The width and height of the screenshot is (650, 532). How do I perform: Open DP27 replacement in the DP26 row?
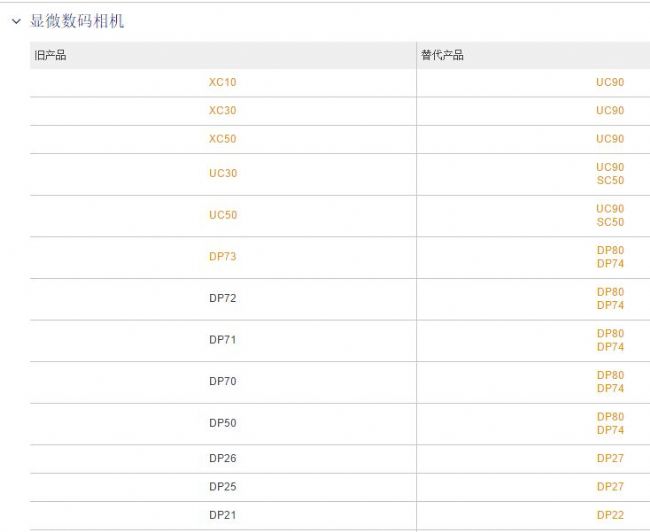point(609,458)
